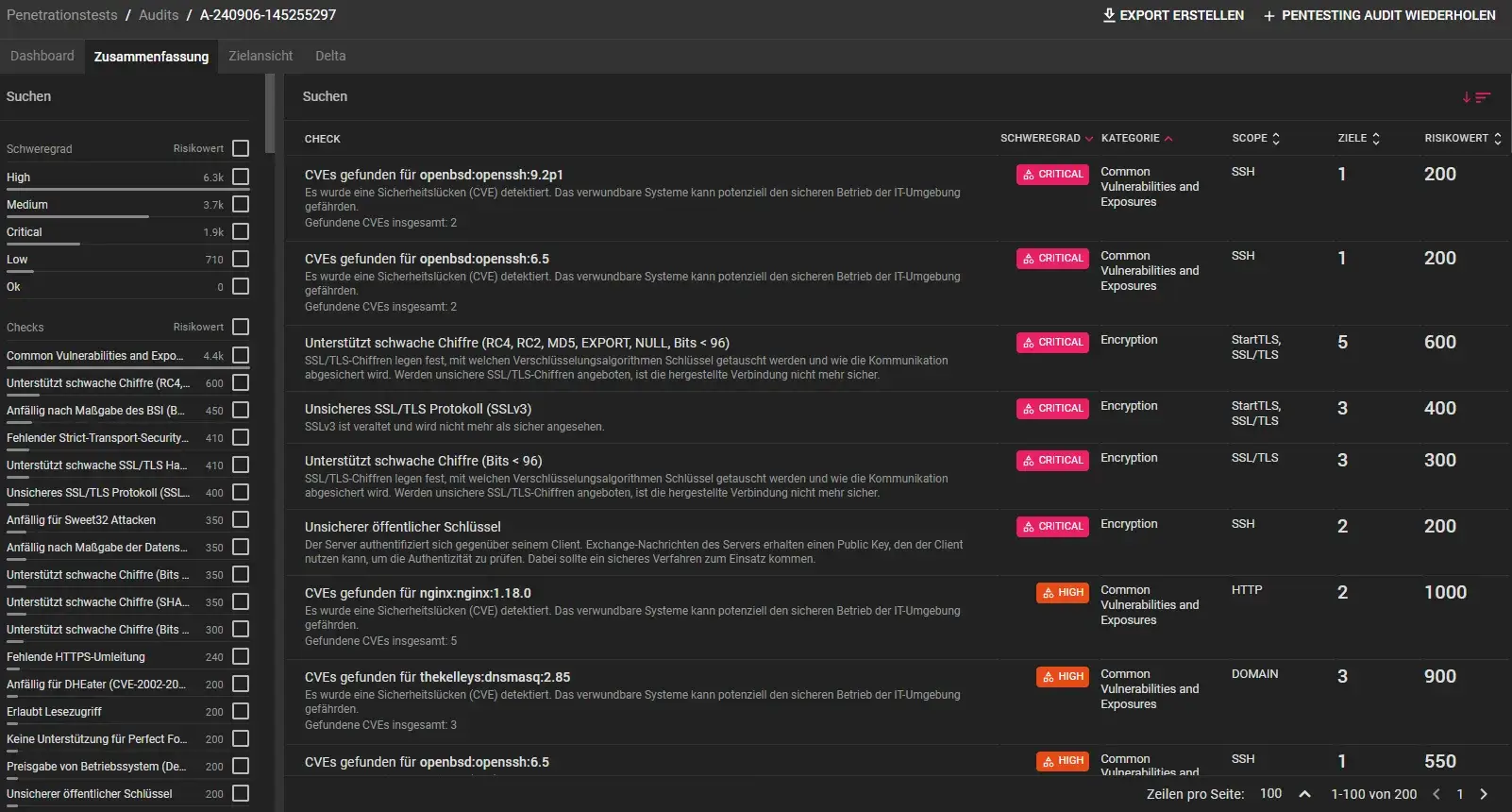Check the Medium severity filter
The width and height of the screenshot is (1512, 812).
click(241, 204)
